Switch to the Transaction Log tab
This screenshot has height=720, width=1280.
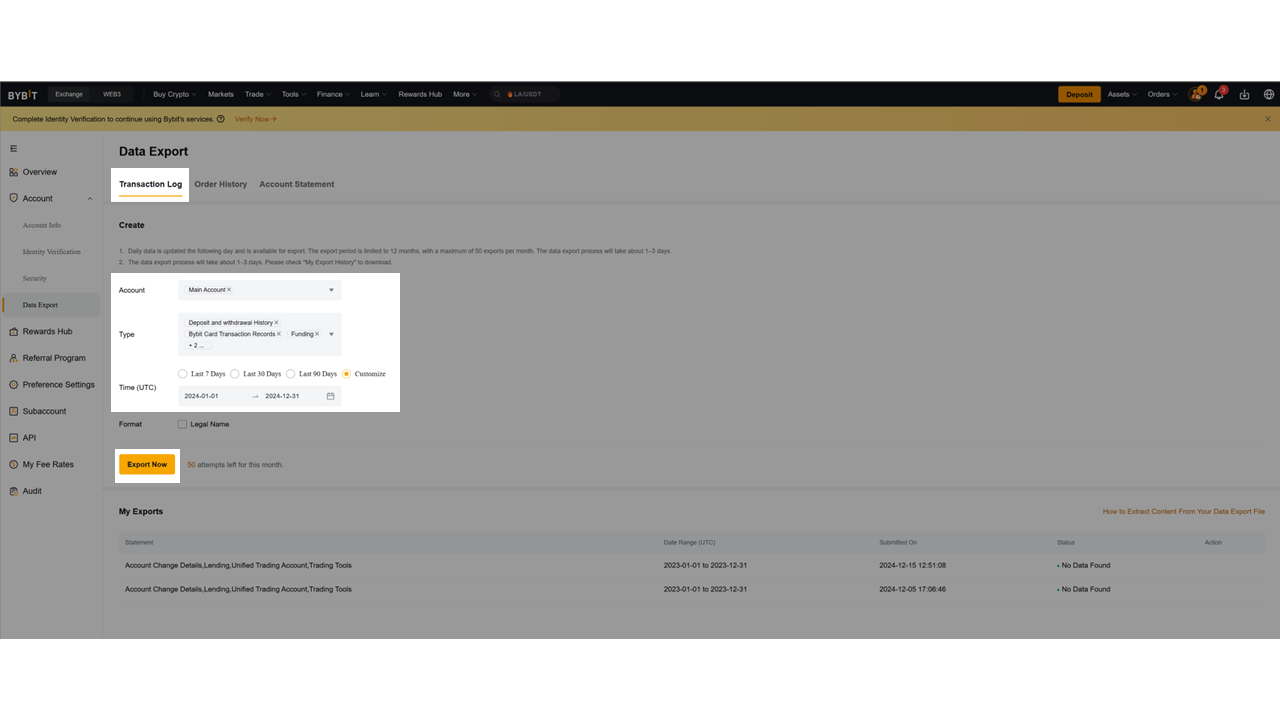(x=150, y=184)
